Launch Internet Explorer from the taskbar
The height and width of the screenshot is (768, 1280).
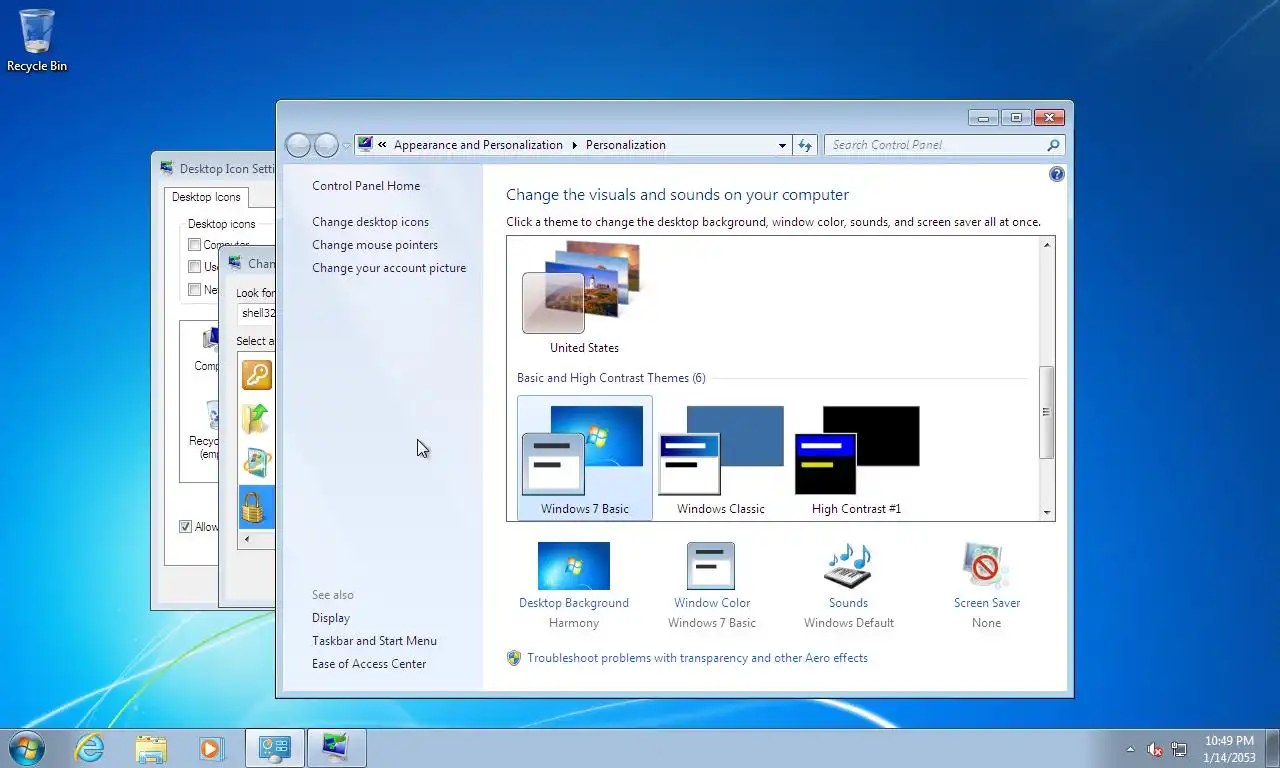90,748
